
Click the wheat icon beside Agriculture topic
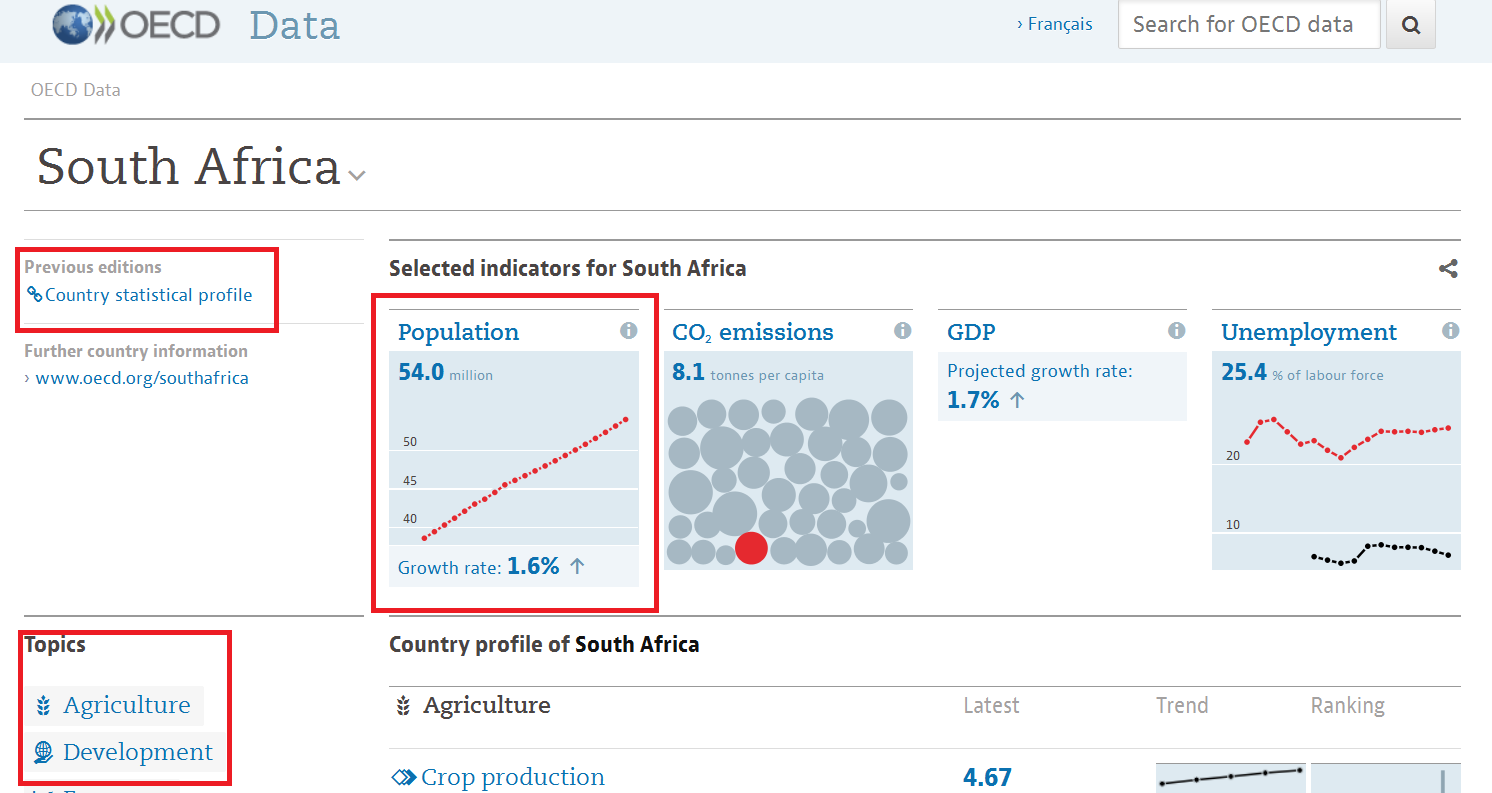43,706
